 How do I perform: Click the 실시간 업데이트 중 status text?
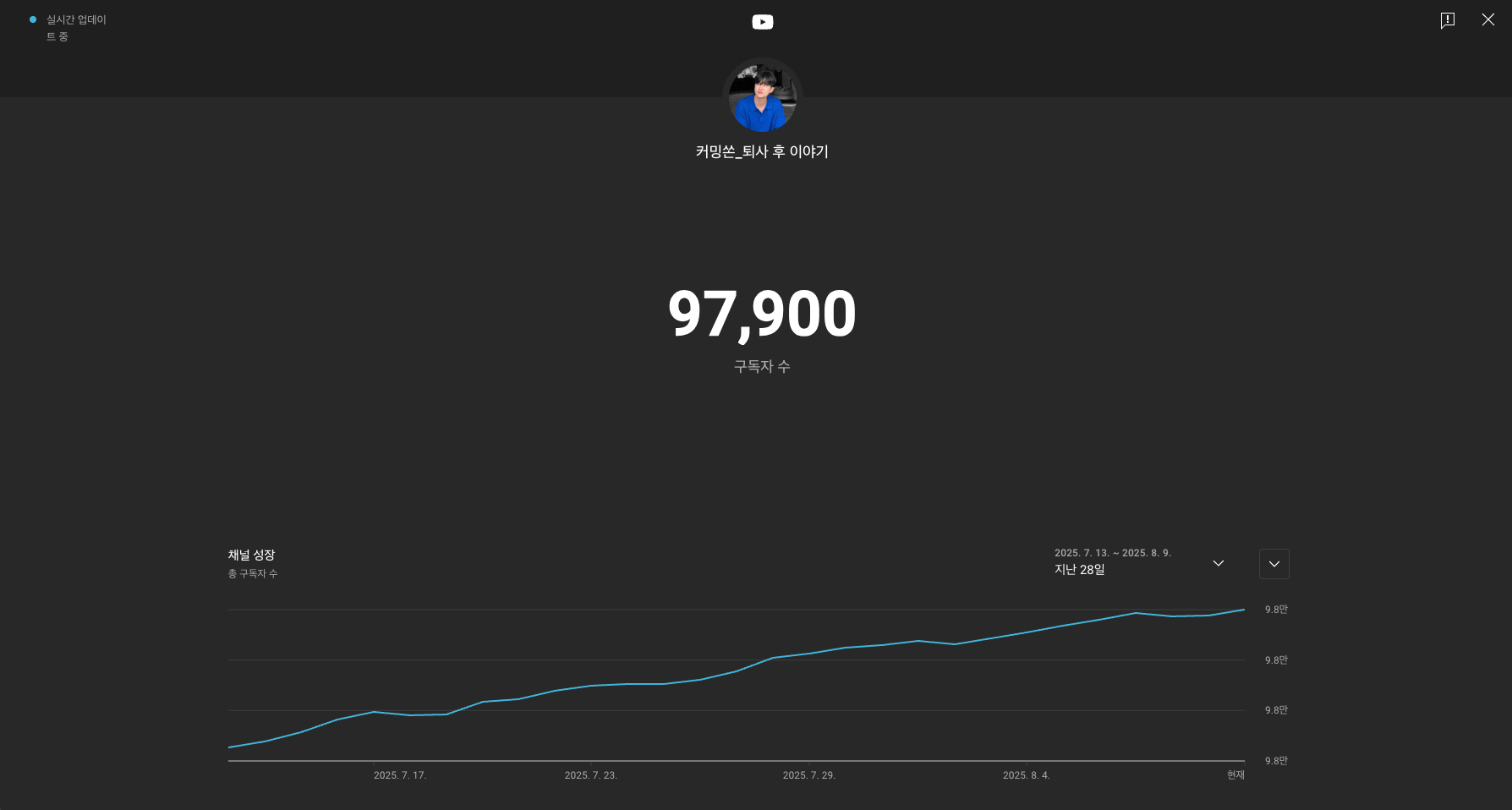coord(76,28)
